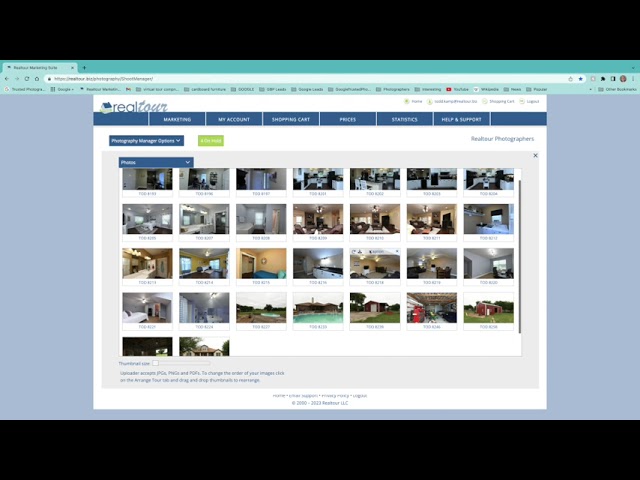The width and height of the screenshot is (640, 480).
Task: Click the Home icon in the top-right header
Action: pos(407,101)
